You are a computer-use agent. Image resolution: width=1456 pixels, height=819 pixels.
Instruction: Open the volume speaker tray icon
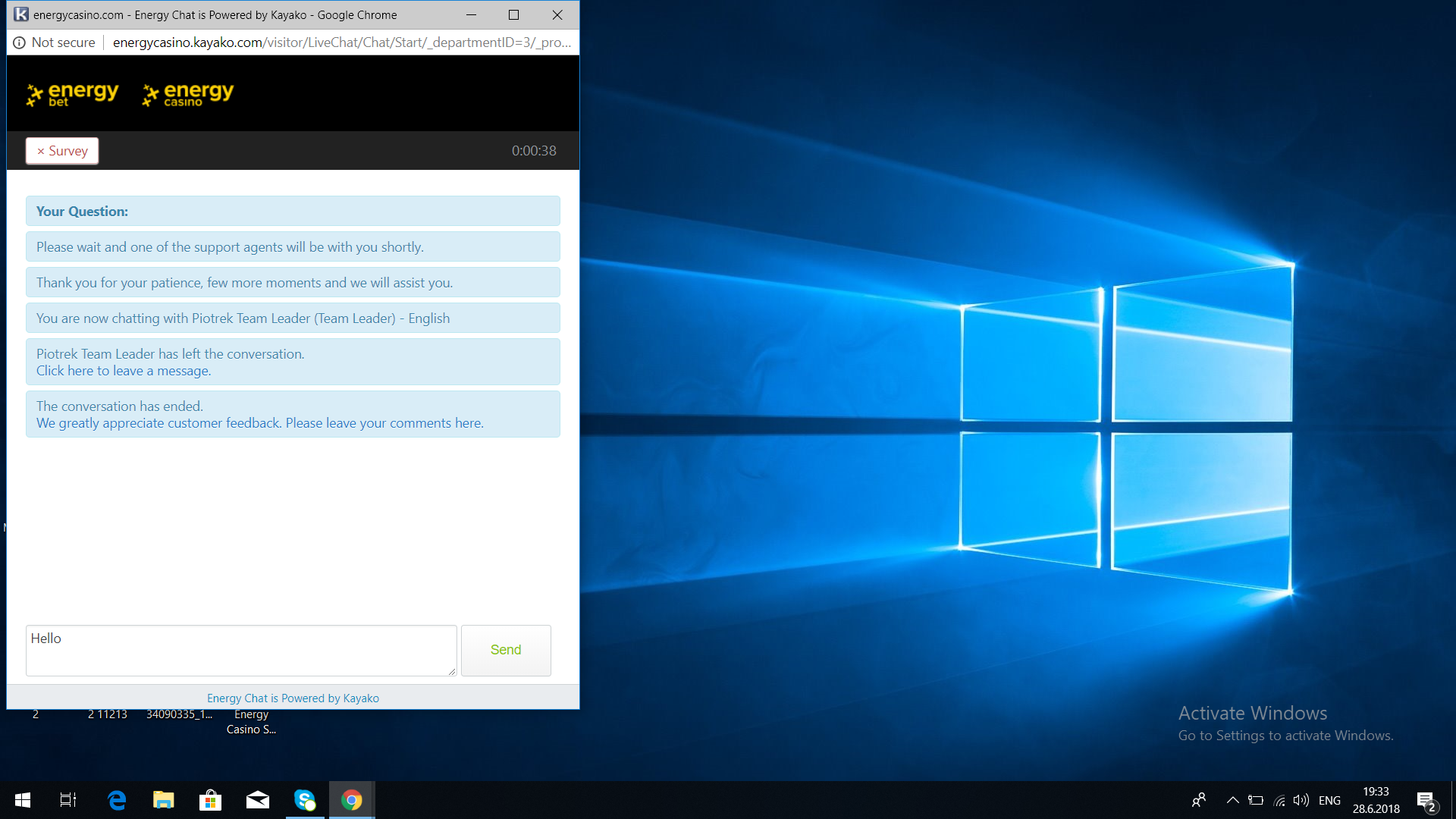(x=1301, y=800)
